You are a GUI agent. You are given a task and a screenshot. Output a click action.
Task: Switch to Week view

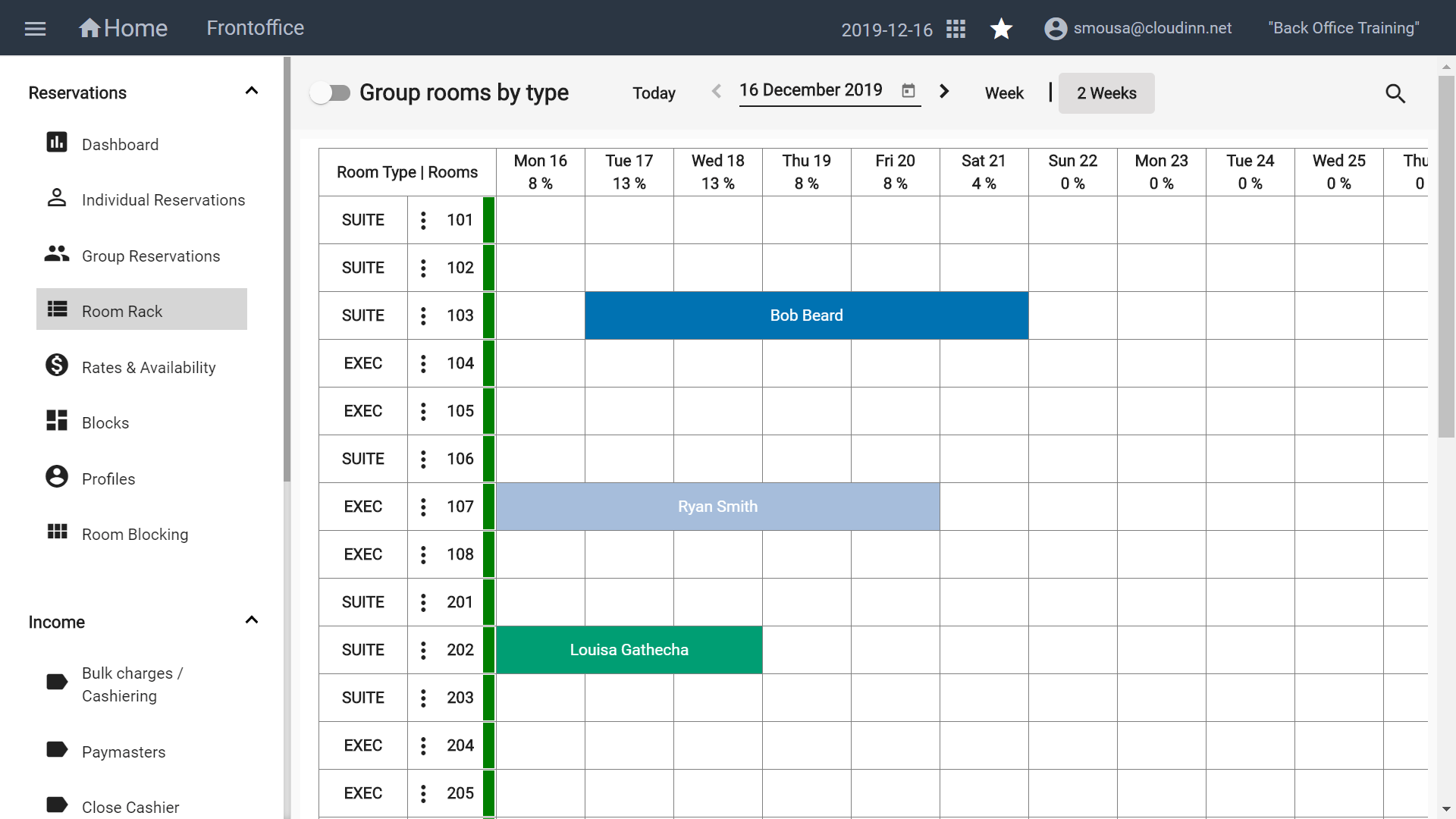coord(1004,93)
